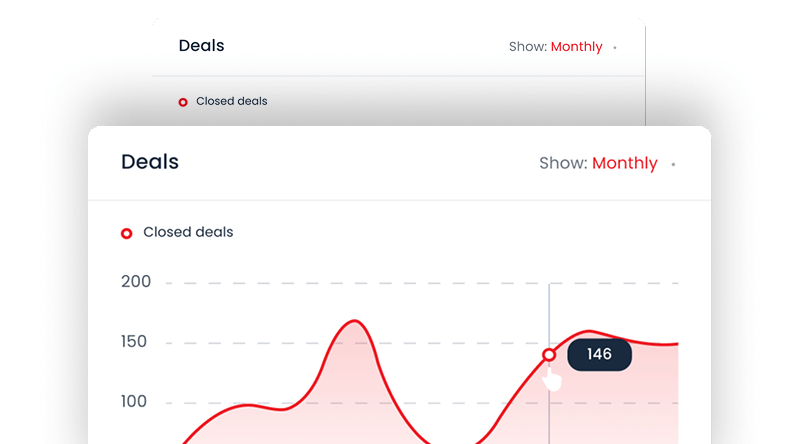Click the small arrow beside background Monthly
This screenshot has height=444, width=800.
pyautogui.click(x=615, y=48)
